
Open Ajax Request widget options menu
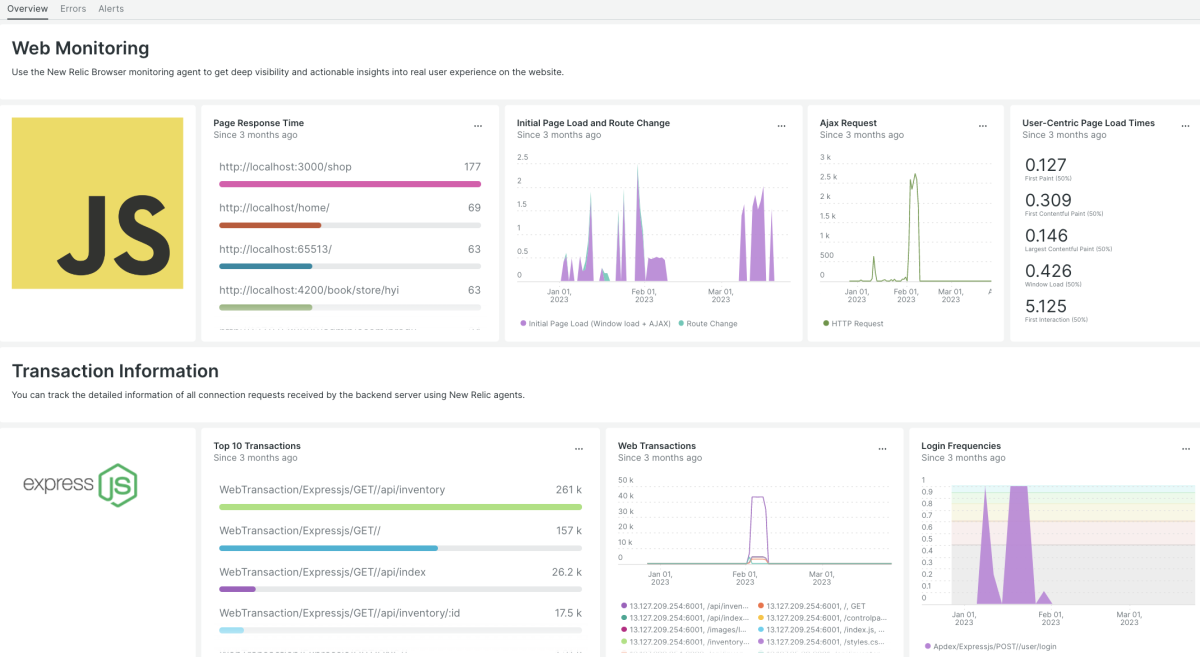[x=983, y=126]
